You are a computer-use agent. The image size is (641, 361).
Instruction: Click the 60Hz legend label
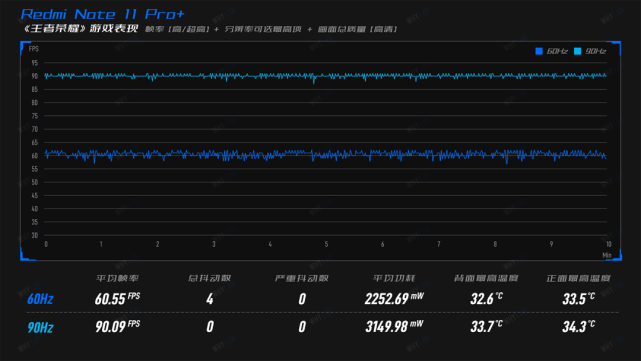click(557, 51)
